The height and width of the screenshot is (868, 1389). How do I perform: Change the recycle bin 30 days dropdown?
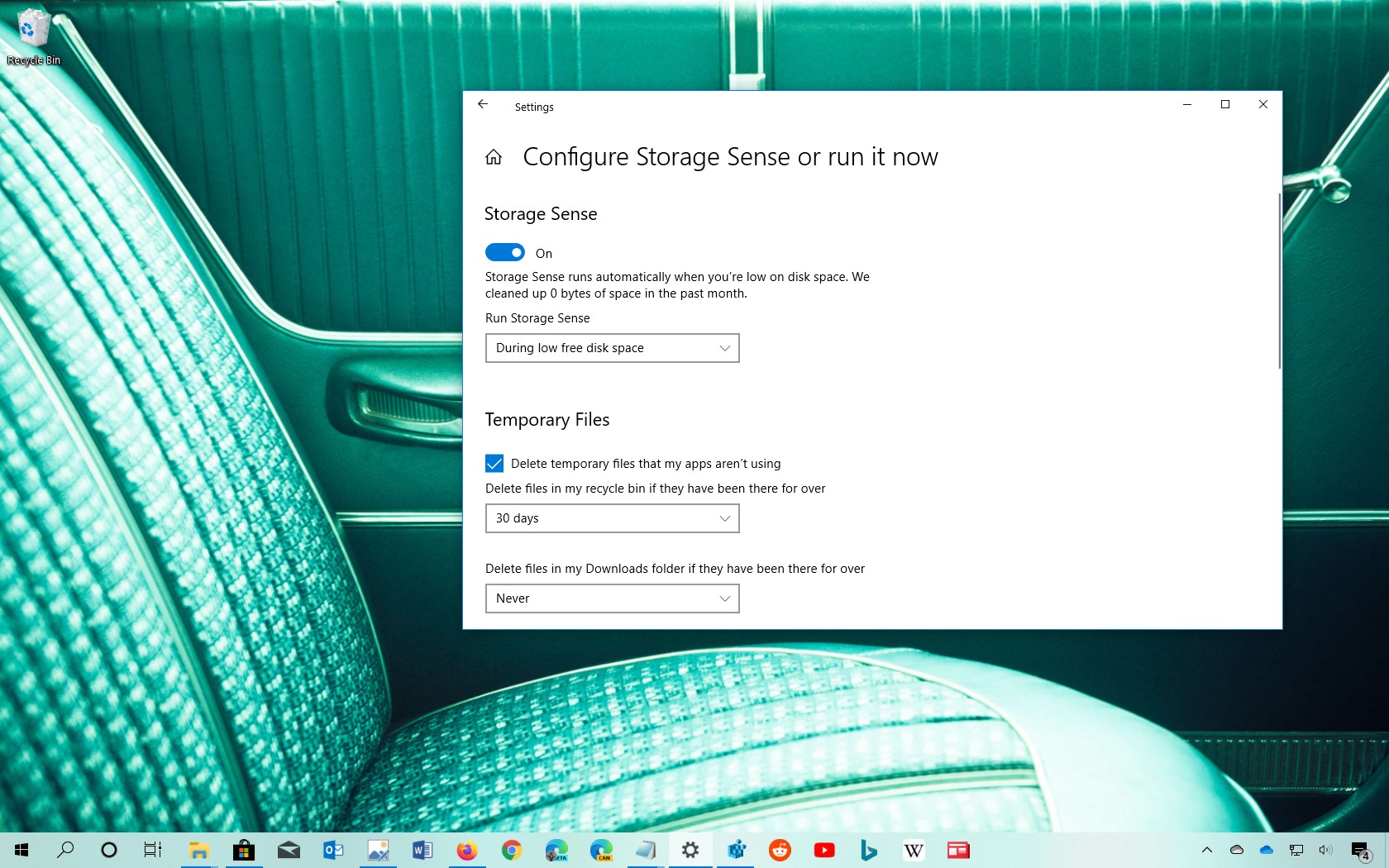612,518
